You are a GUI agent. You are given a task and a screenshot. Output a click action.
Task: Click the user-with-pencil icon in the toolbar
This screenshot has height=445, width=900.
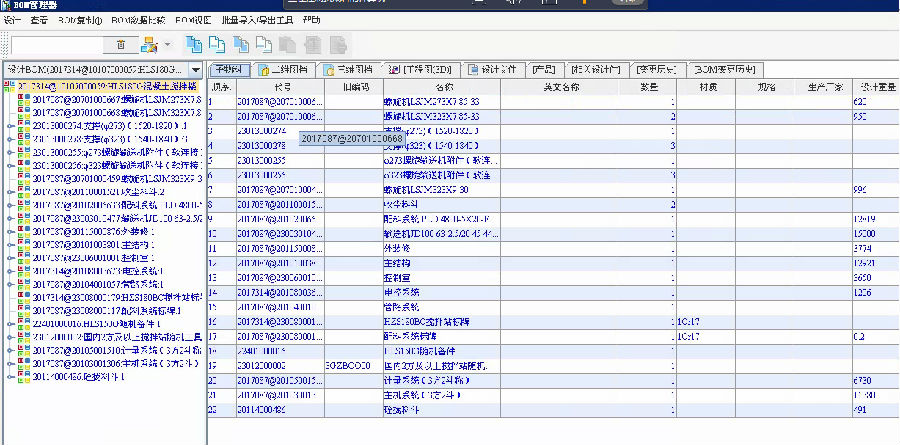(150, 45)
